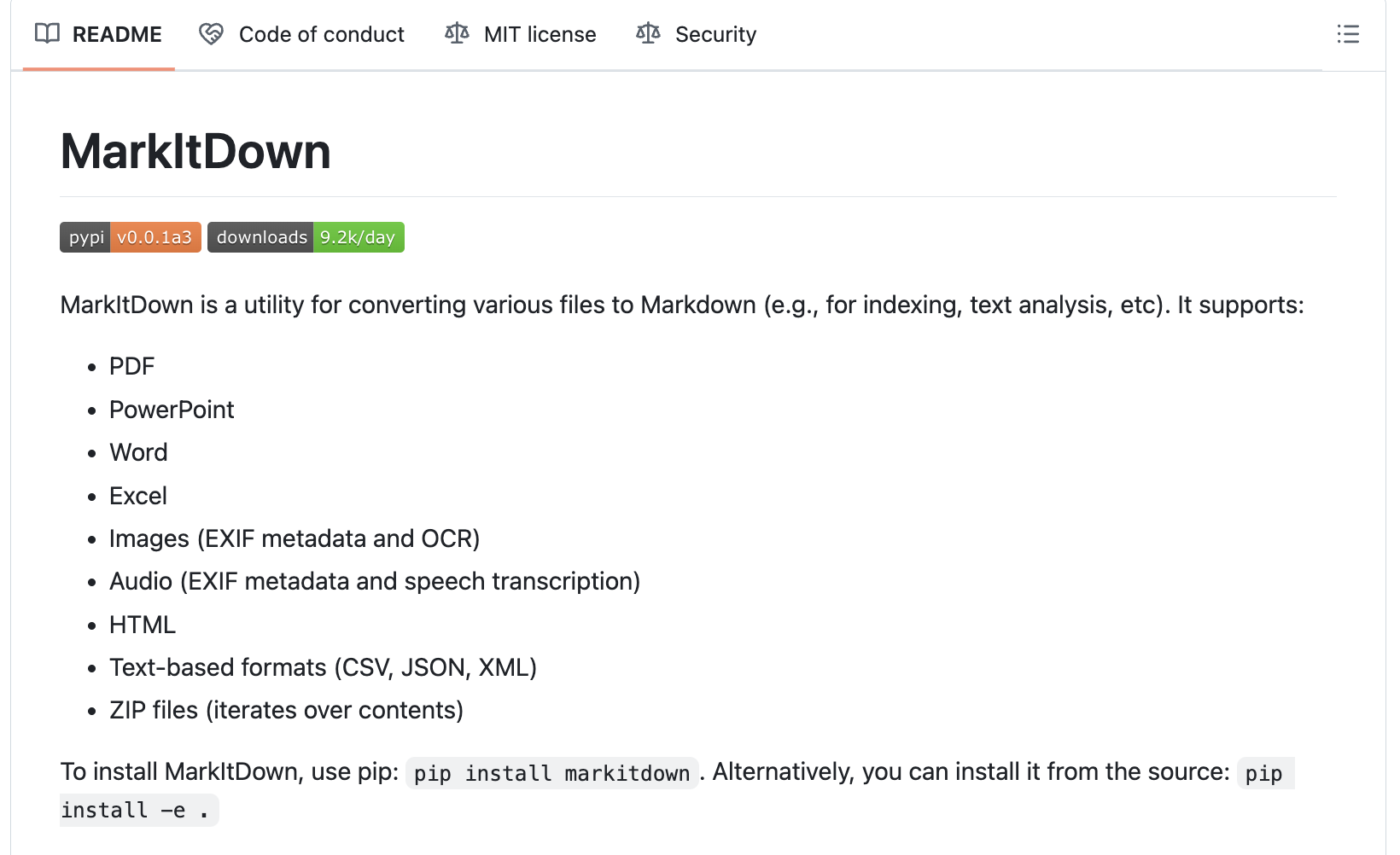Click the PowerPoint list item
1400x855 pixels.
tap(172, 410)
